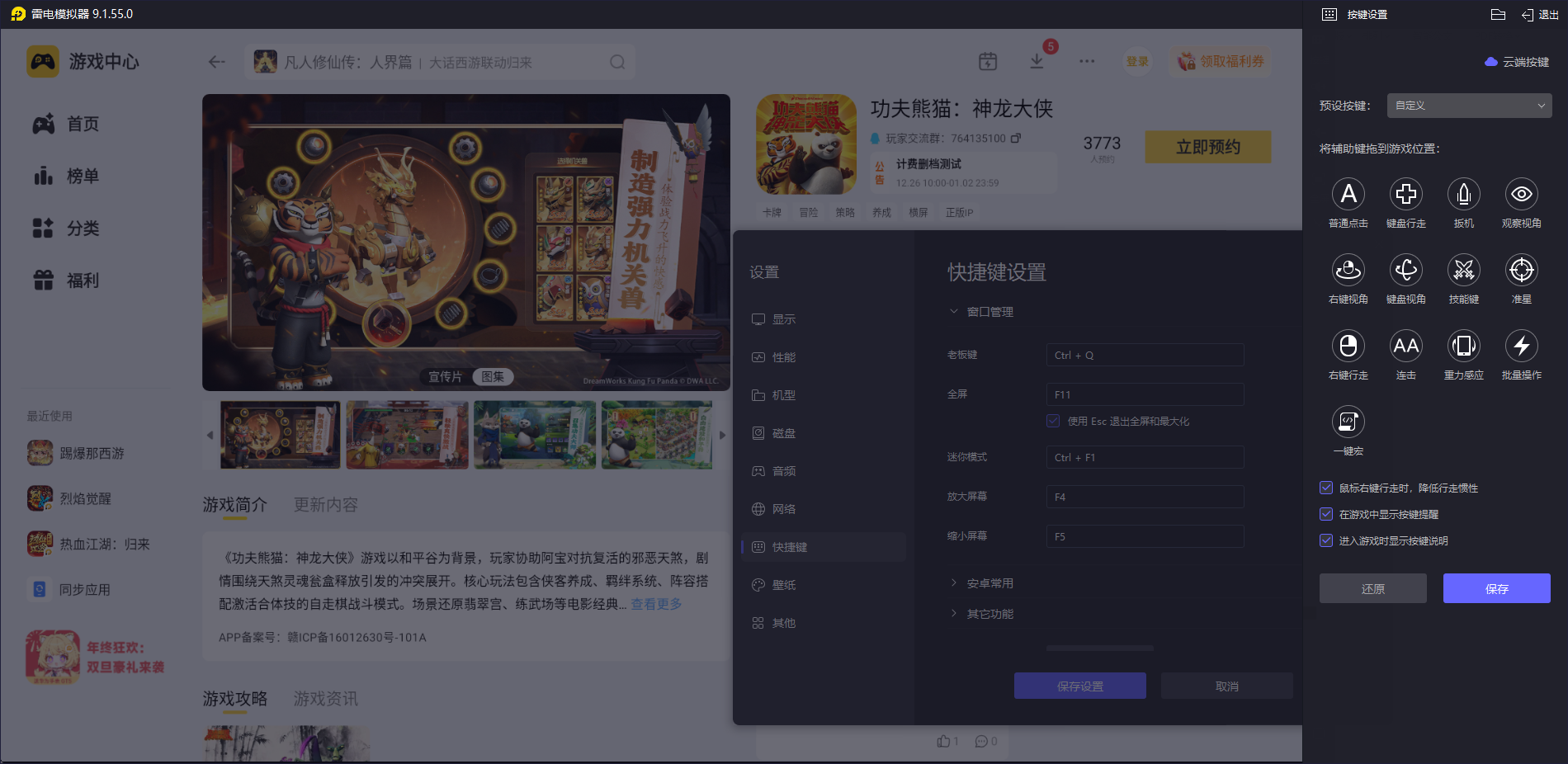
Task: Click the 取消 cancel button in settings
Action: click(x=1226, y=686)
